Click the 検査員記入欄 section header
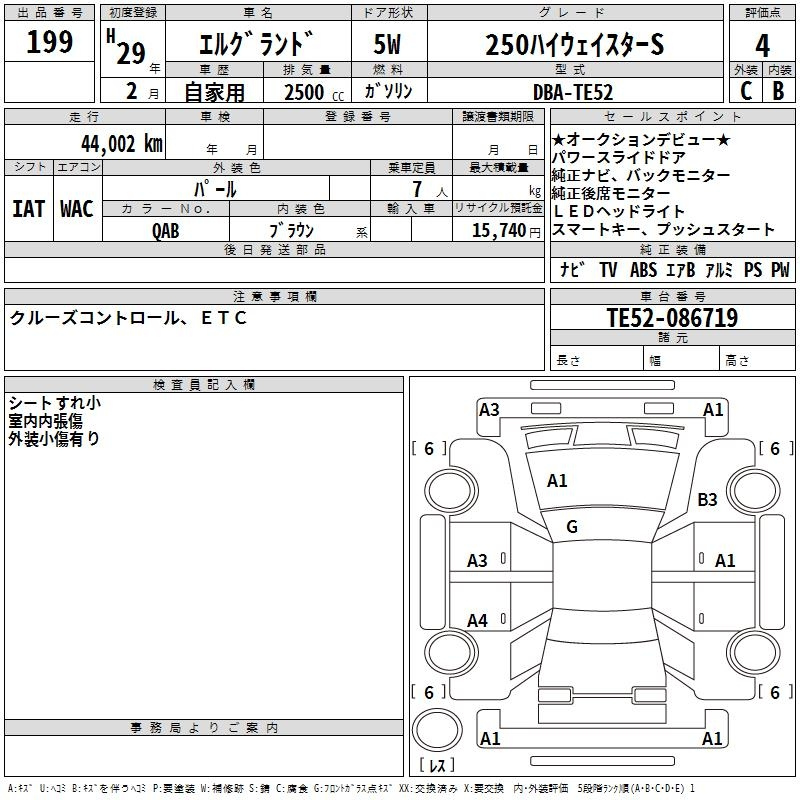Image resolution: width=800 pixels, height=800 pixels. 204,385
